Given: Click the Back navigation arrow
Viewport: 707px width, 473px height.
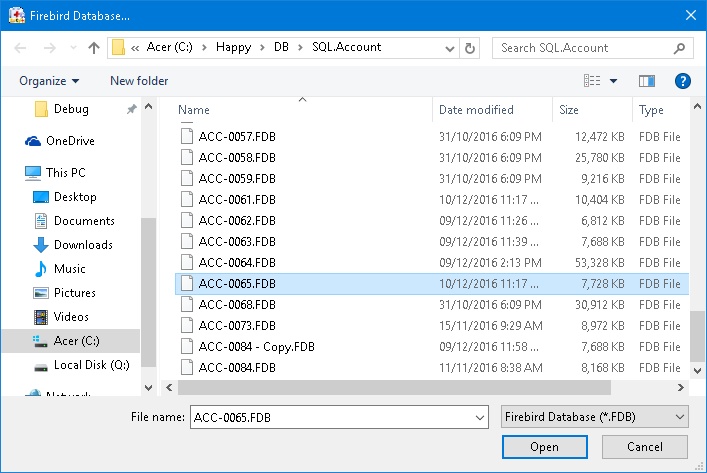Looking at the screenshot, I should tap(20, 48).
